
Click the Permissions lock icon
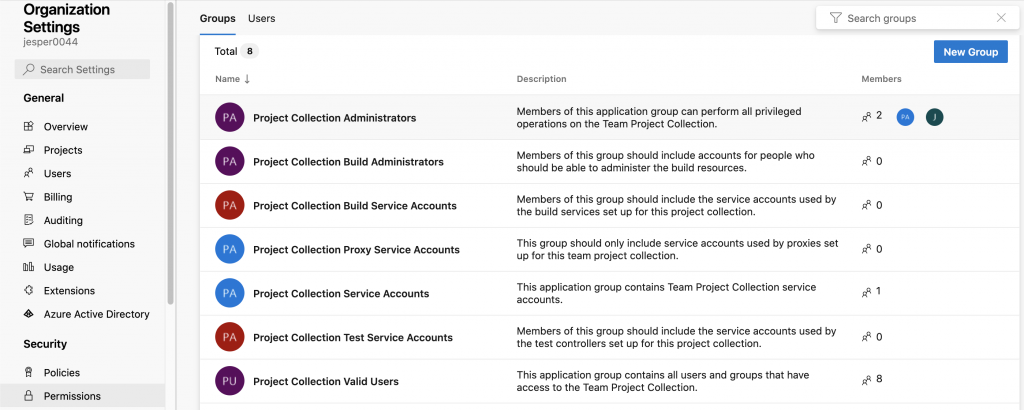29,396
